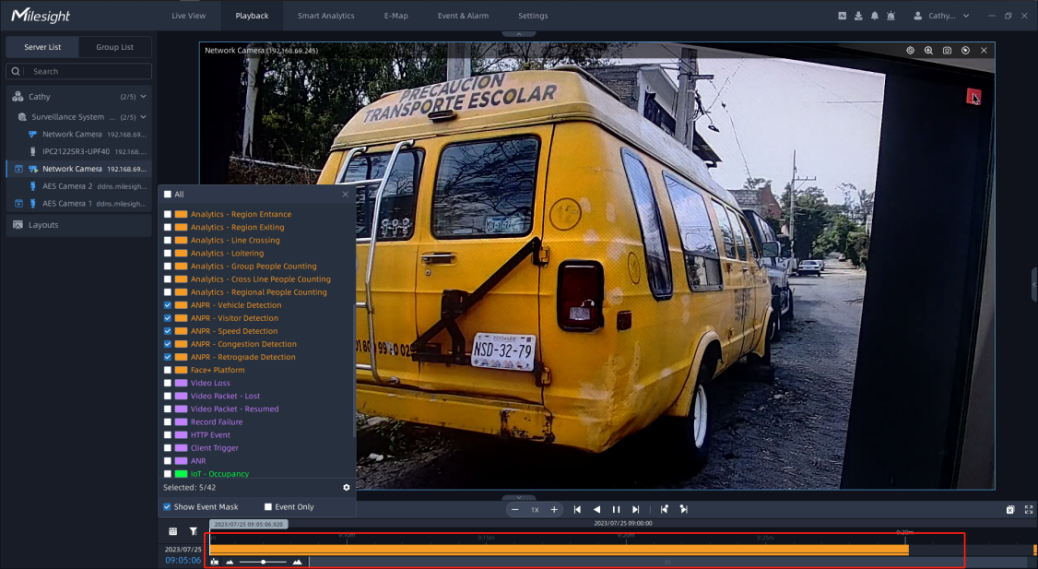Collapse the top panel with the upper chevron
This screenshot has width=1038, height=569.
tap(518, 34)
